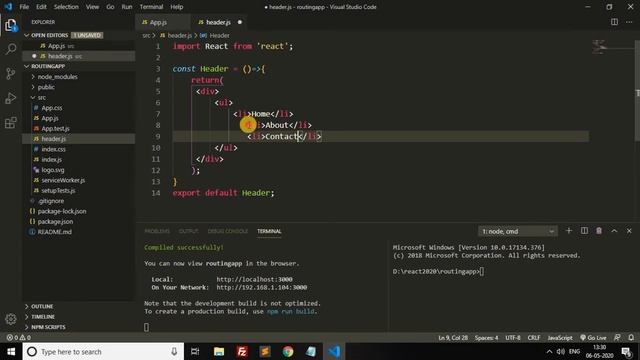Switch to the Debug Console tab

tap(227, 231)
